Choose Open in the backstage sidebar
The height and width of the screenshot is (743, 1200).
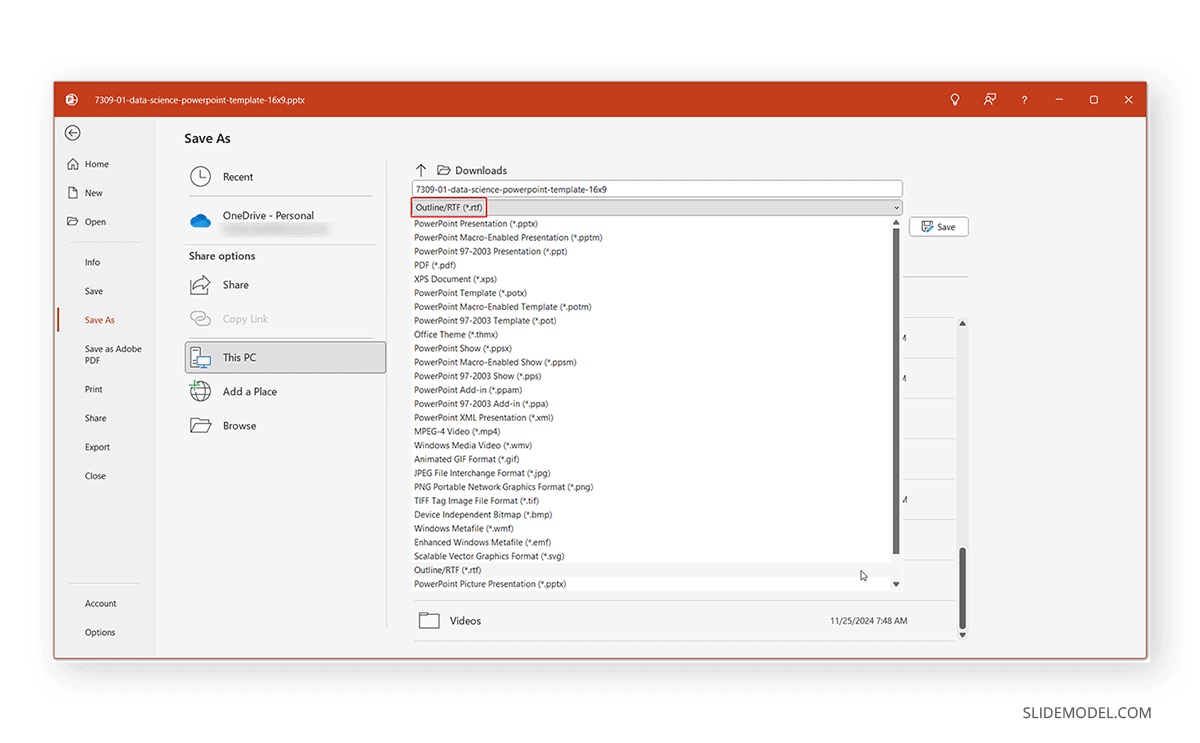point(87,222)
